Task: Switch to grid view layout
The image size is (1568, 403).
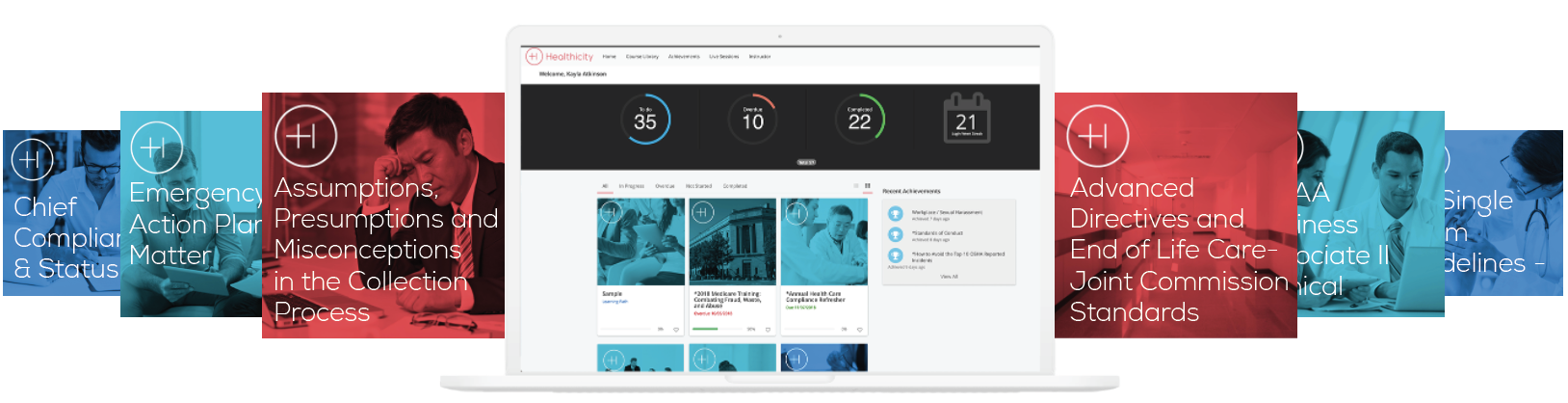Action: 867,186
